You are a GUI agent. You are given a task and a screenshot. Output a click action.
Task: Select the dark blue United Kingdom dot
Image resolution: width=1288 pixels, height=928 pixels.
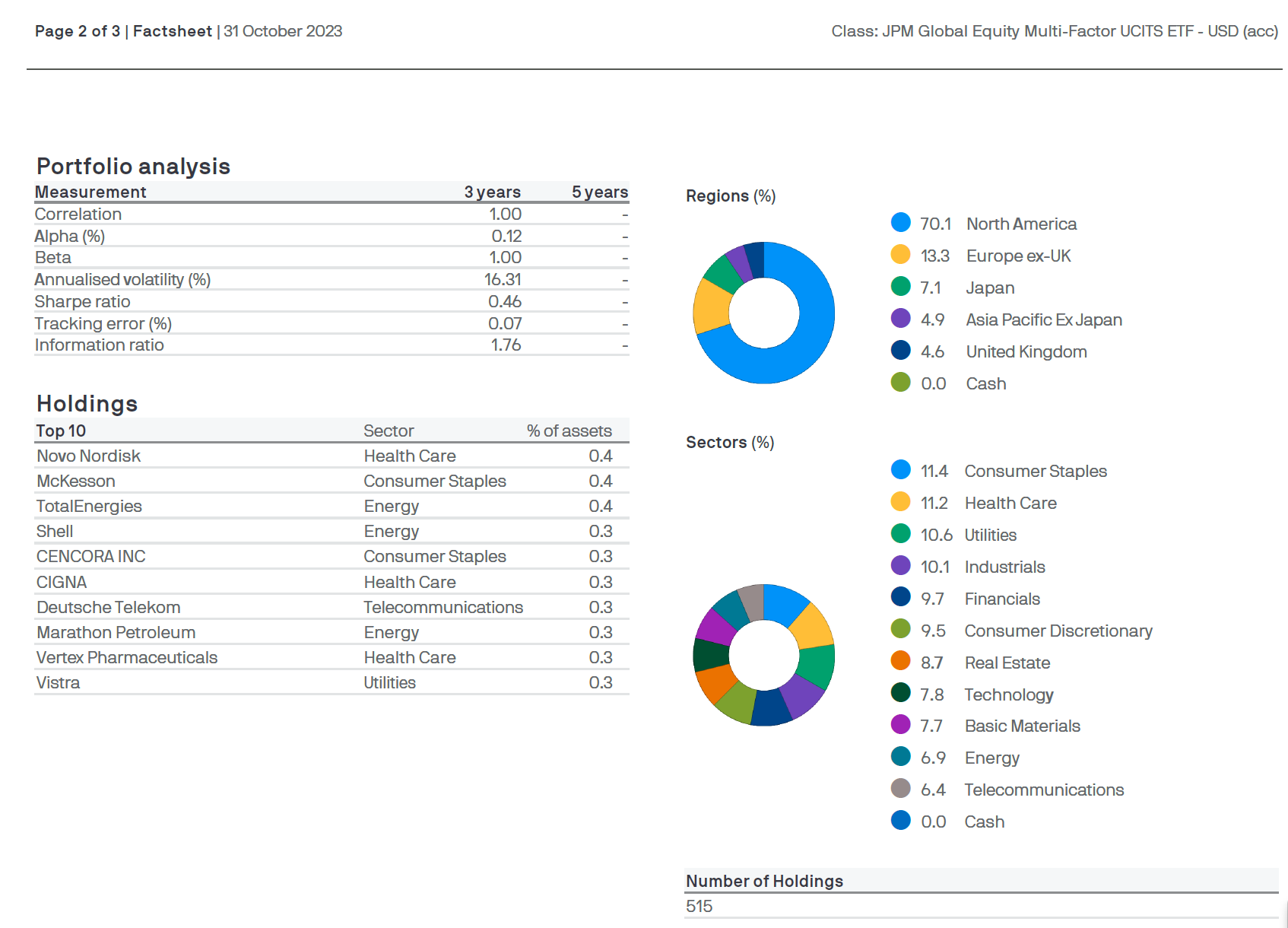pos(900,351)
